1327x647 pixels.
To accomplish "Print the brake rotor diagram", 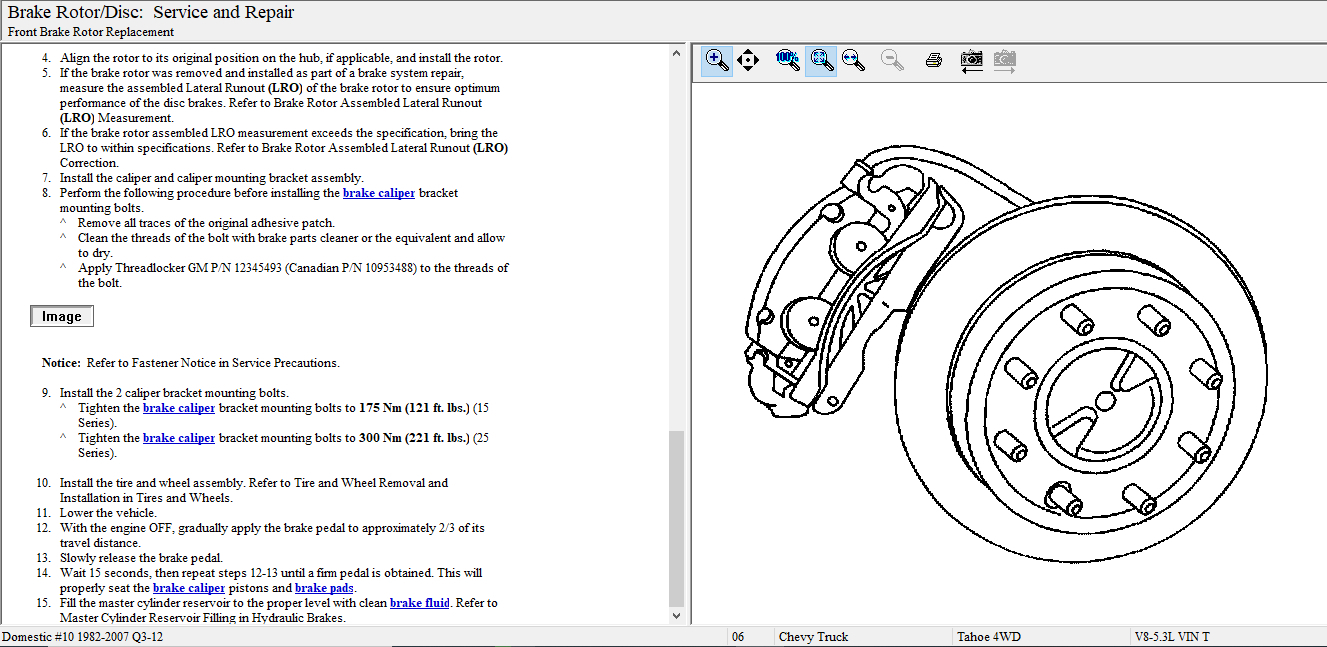I will pyautogui.click(x=934, y=61).
